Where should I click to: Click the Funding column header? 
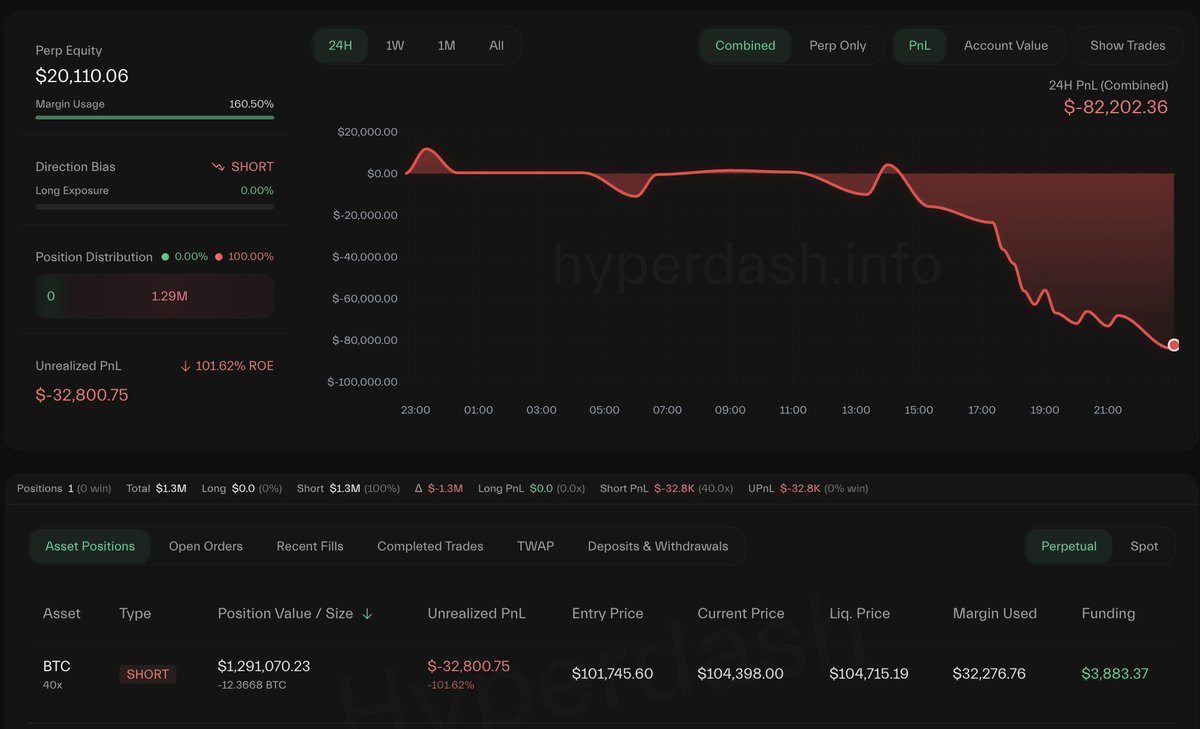(x=1108, y=613)
